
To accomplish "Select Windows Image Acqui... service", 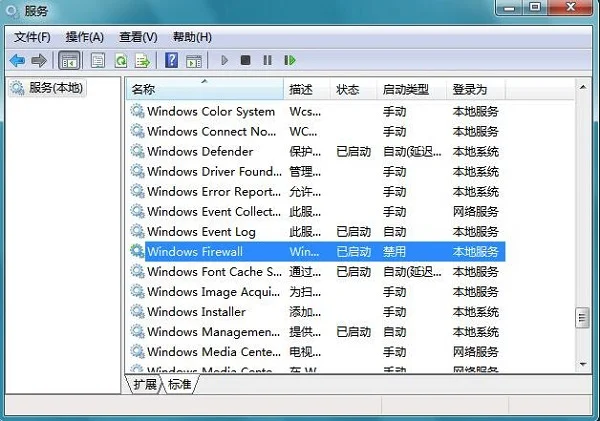I will 214,292.
